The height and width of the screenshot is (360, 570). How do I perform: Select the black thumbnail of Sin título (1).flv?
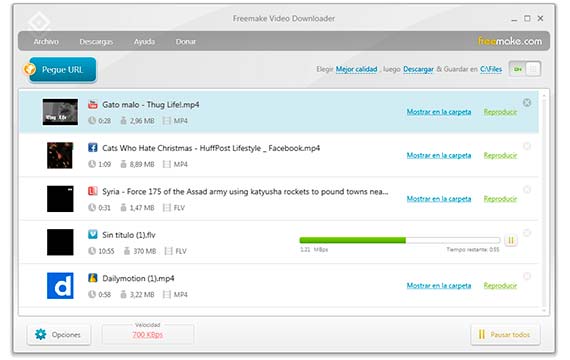tap(60, 242)
